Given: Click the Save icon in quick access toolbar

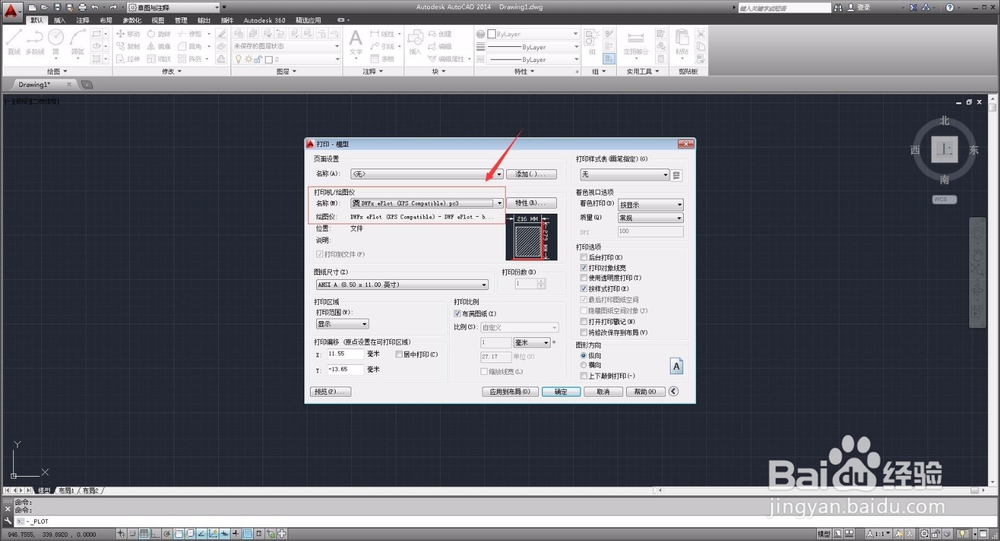Looking at the screenshot, I should tap(57, 7).
